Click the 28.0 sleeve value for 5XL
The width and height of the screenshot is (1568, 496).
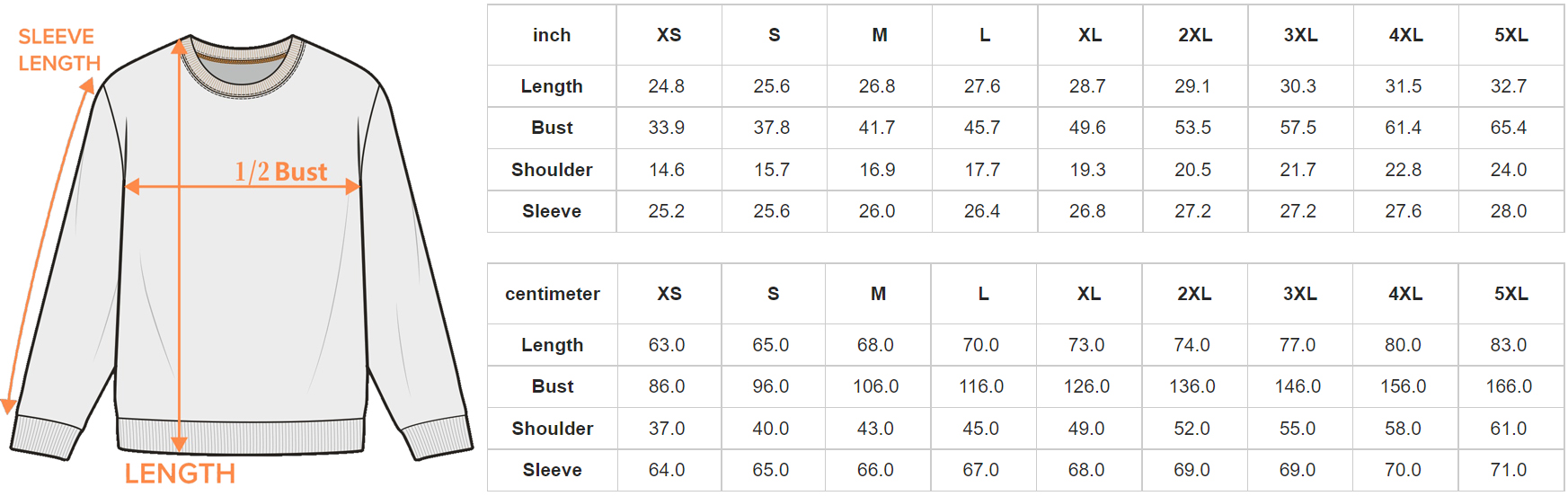(x=1509, y=211)
